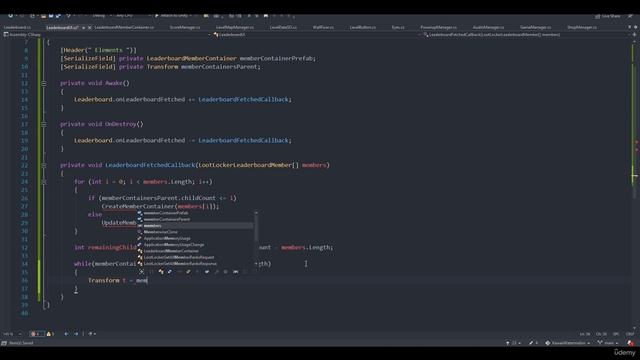The image size is (640, 360).
Task: Close the active LeaderboardUI.cs tab
Action: [x=89, y=27]
